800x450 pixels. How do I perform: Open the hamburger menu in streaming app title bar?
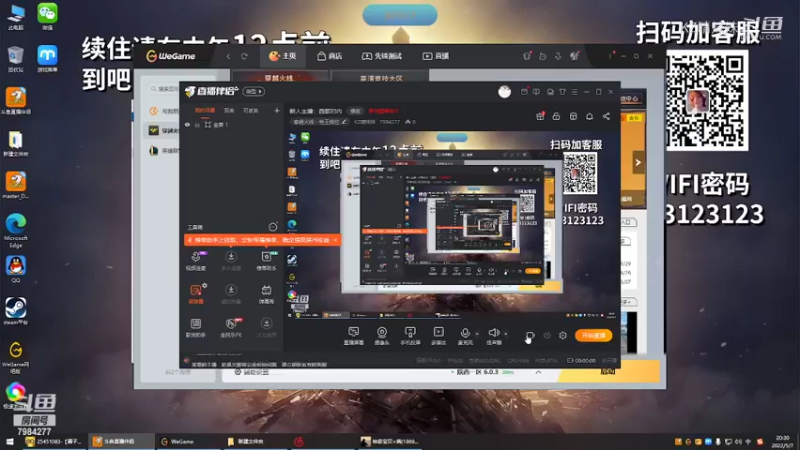574,92
